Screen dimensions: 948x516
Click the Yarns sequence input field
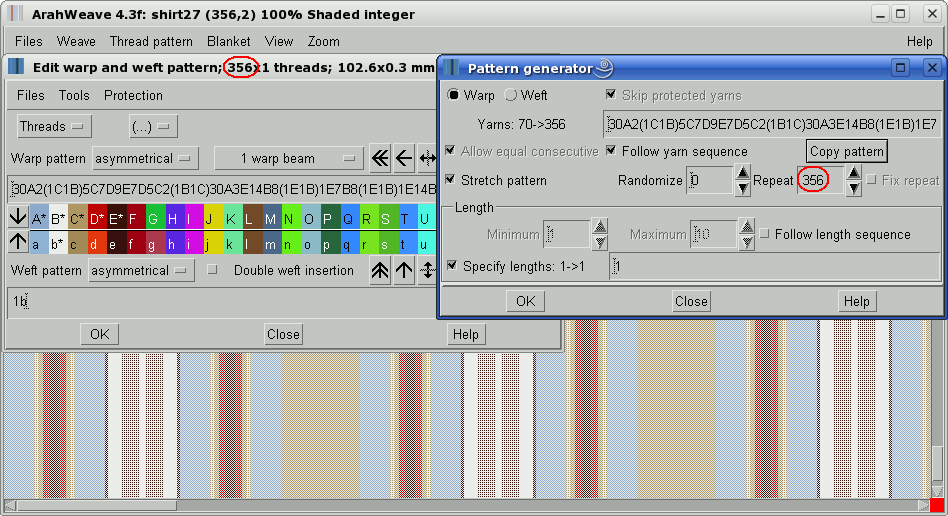[772, 125]
